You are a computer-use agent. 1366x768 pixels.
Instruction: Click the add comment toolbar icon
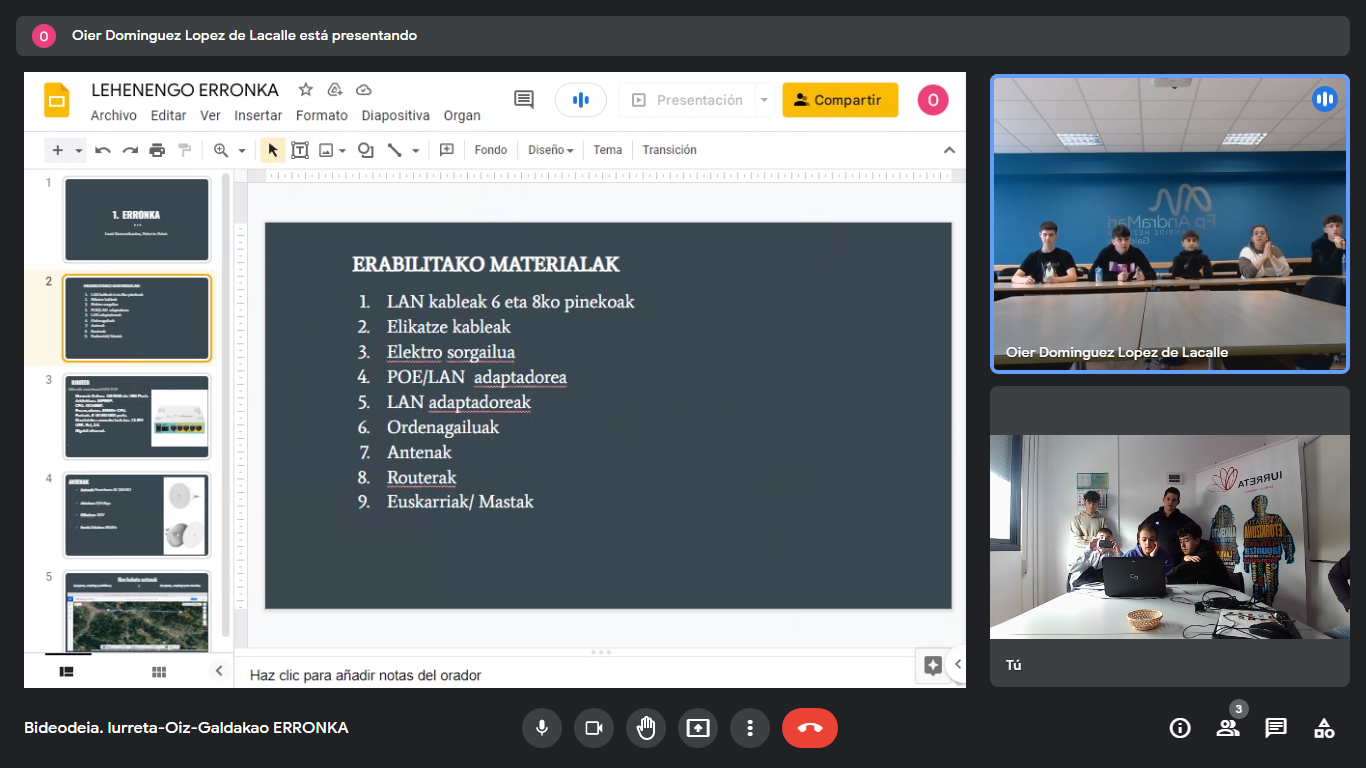[x=446, y=150]
